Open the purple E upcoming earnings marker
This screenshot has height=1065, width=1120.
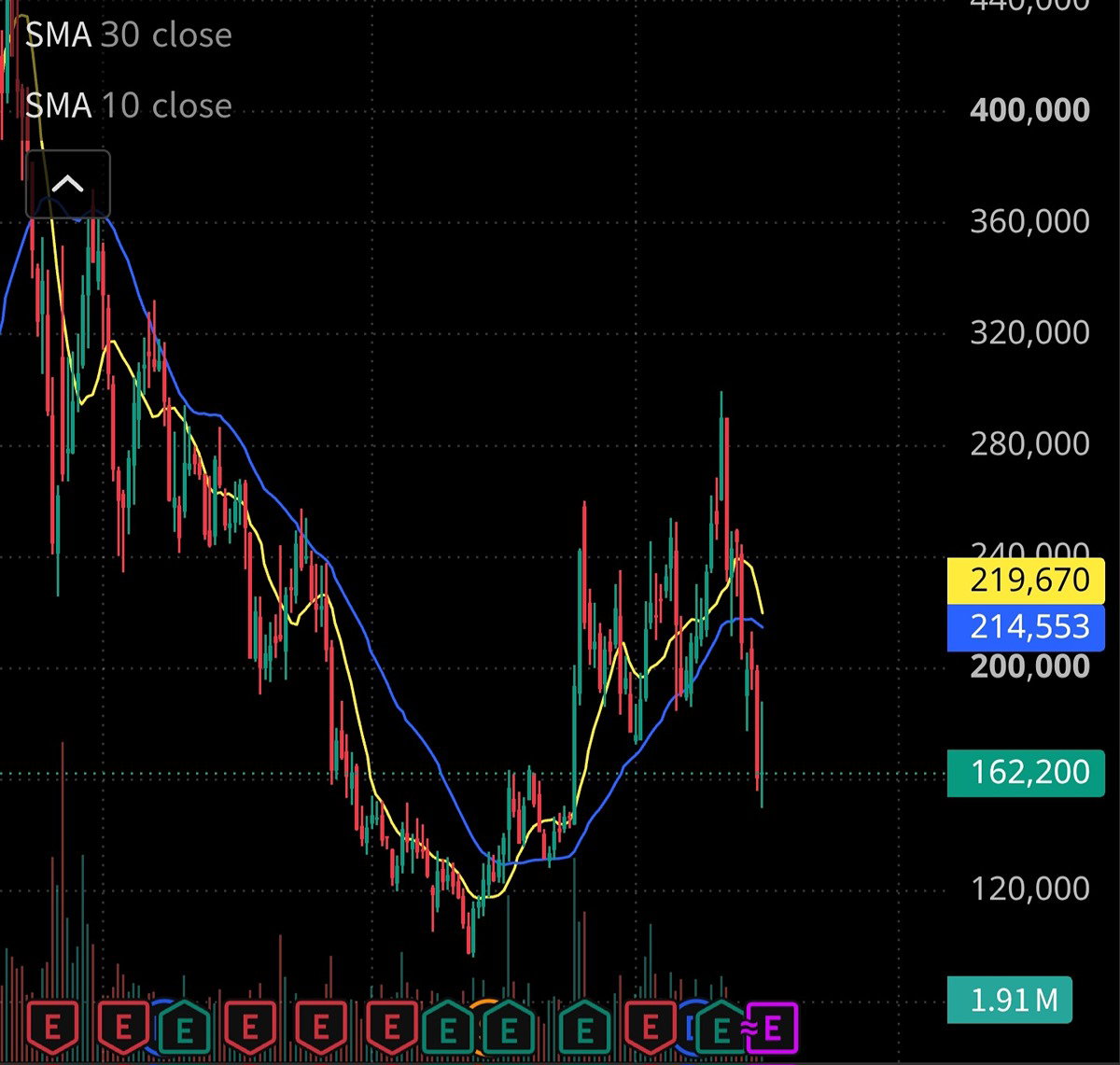tap(772, 1030)
